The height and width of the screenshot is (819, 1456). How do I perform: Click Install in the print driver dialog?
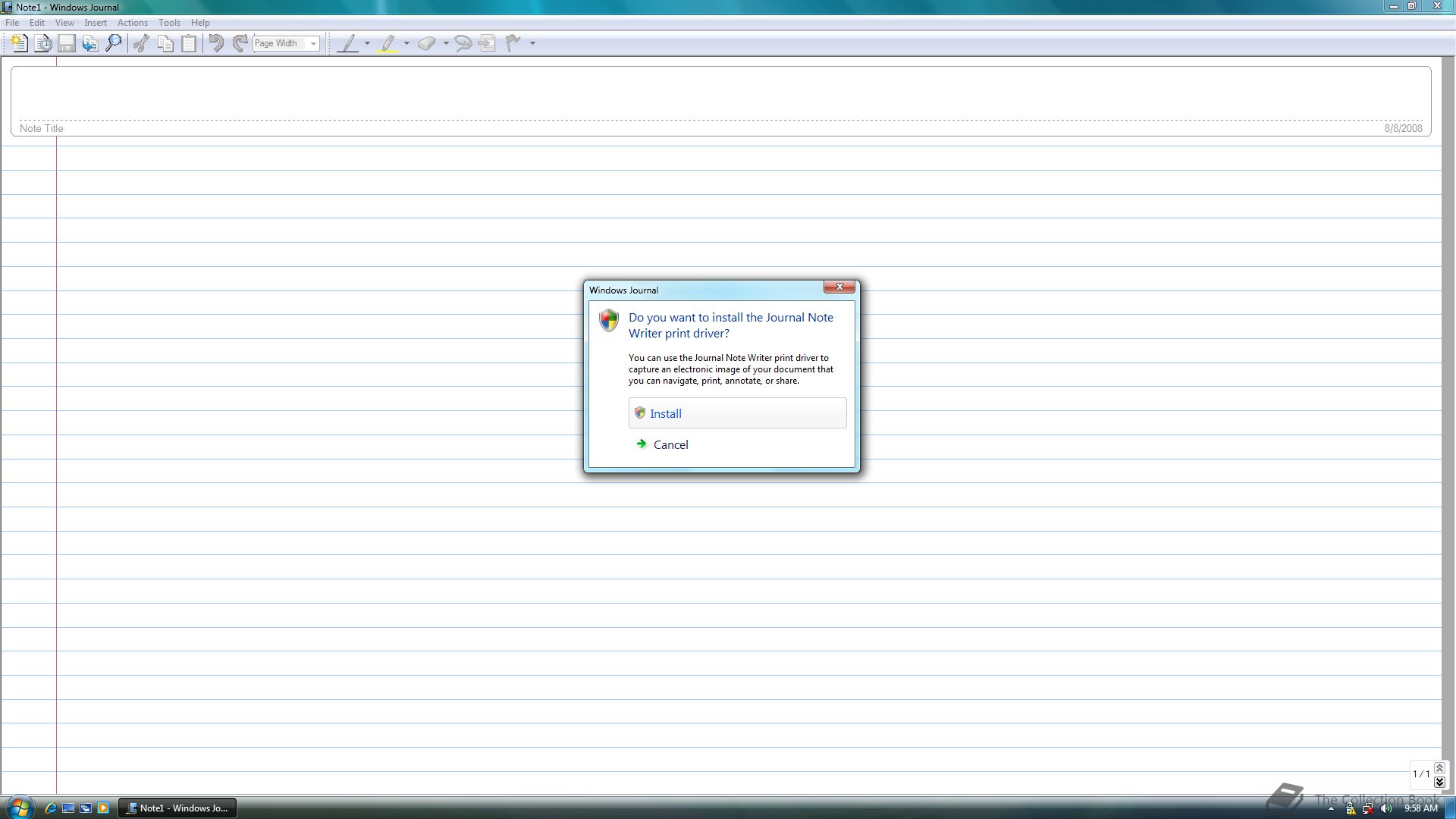pos(737,413)
